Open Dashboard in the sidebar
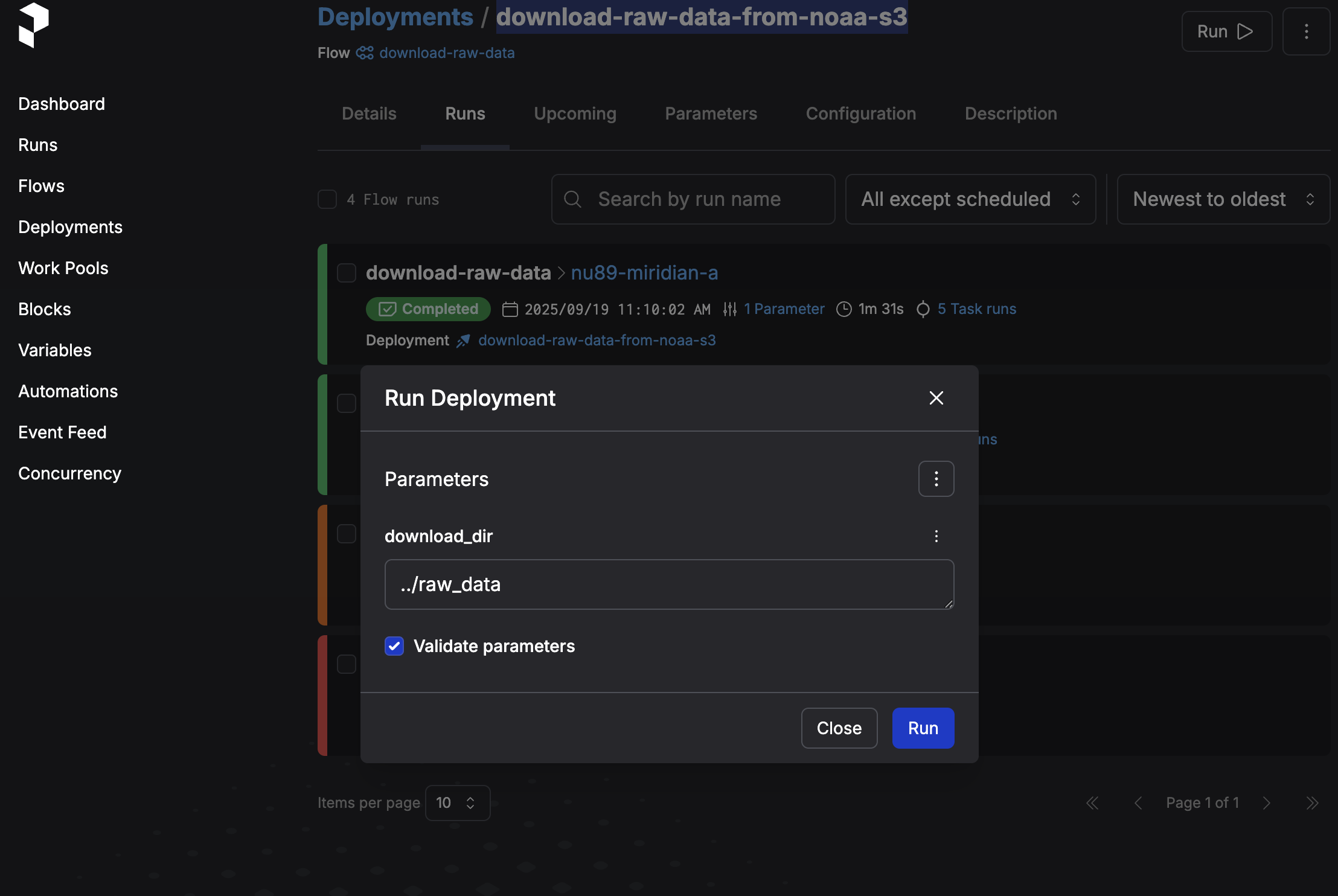 pyautogui.click(x=62, y=104)
